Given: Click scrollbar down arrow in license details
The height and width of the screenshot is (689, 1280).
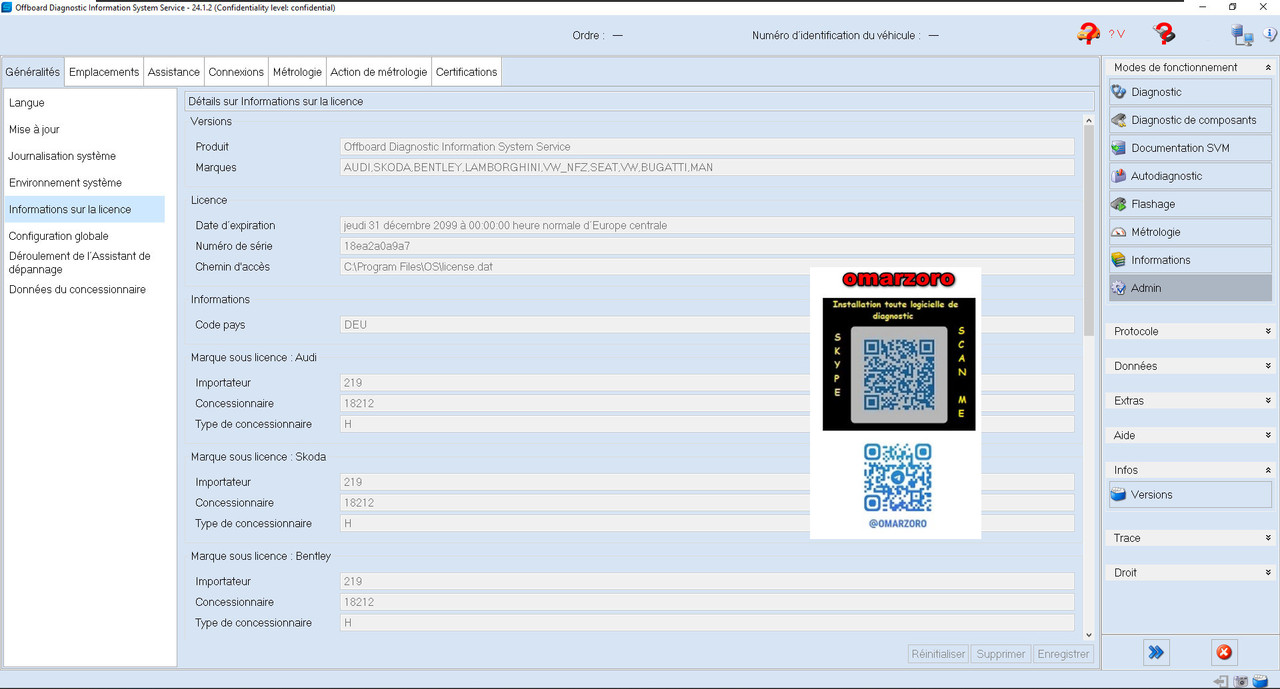Looking at the screenshot, I should [x=1089, y=634].
